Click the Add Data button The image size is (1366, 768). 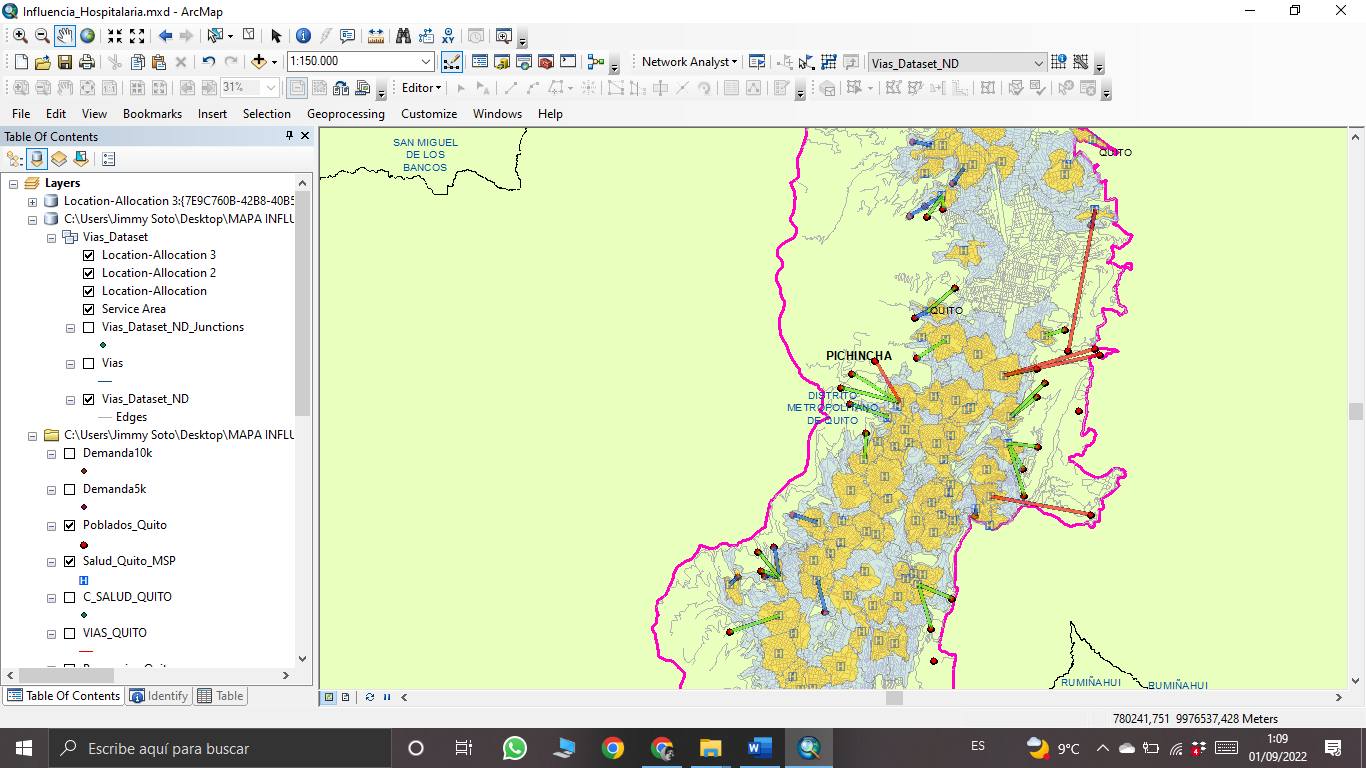pos(259,62)
